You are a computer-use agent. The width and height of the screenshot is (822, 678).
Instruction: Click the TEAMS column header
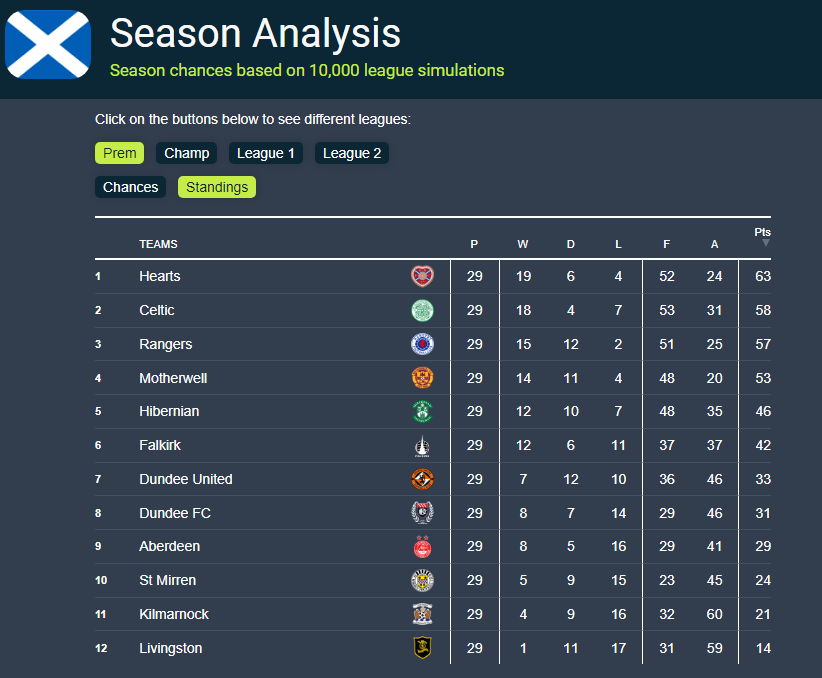(158, 244)
